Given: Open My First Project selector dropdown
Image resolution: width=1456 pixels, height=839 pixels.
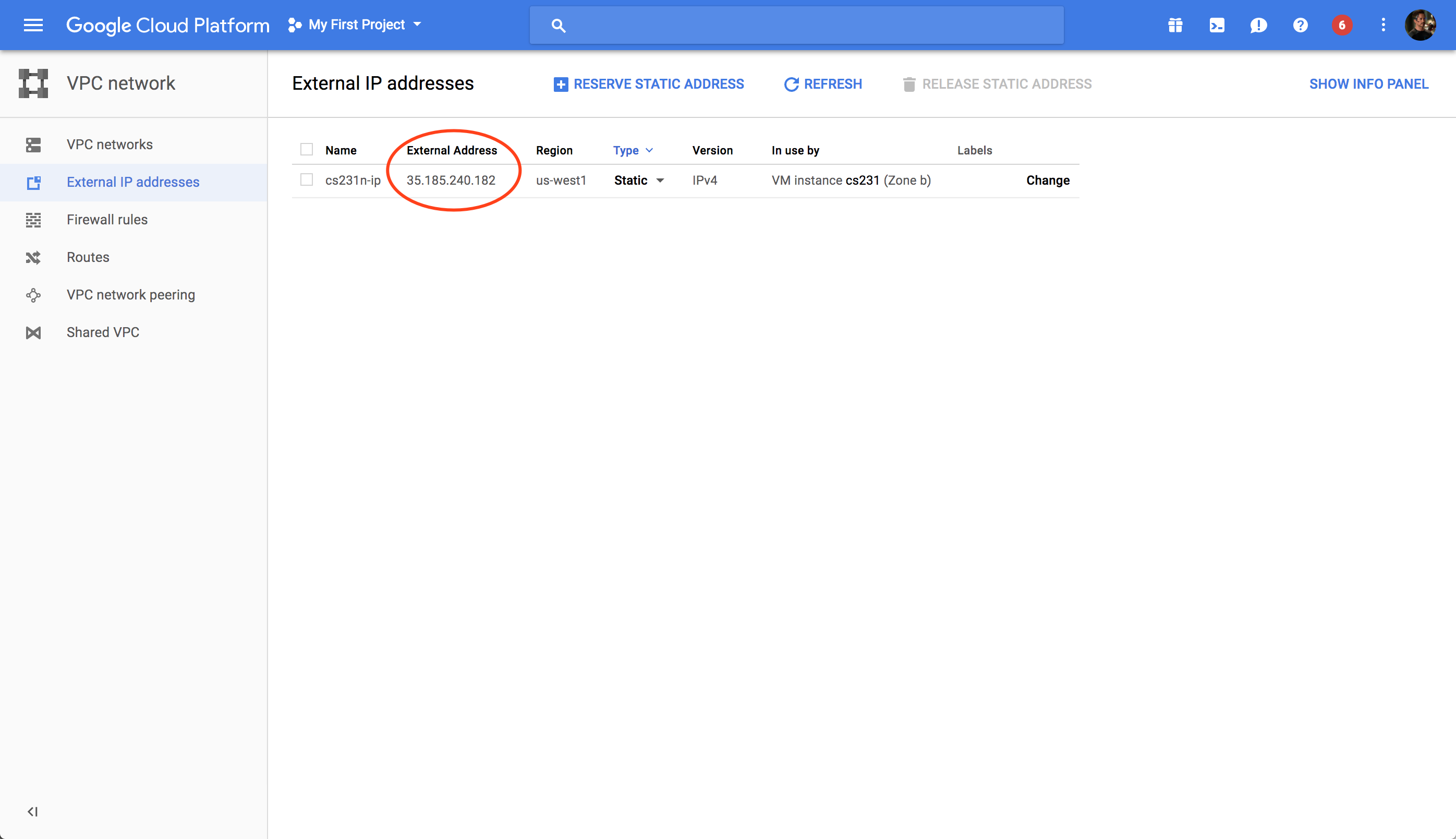Looking at the screenshot, I should (x=355, y=25).
